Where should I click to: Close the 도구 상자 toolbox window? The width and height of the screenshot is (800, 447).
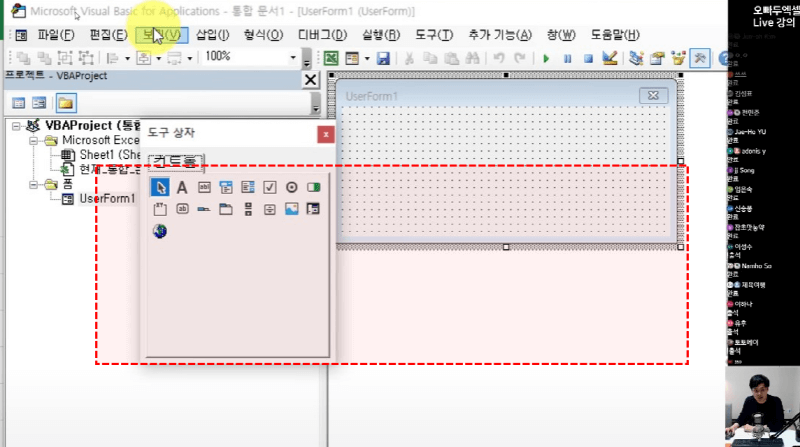coord(324,134)
